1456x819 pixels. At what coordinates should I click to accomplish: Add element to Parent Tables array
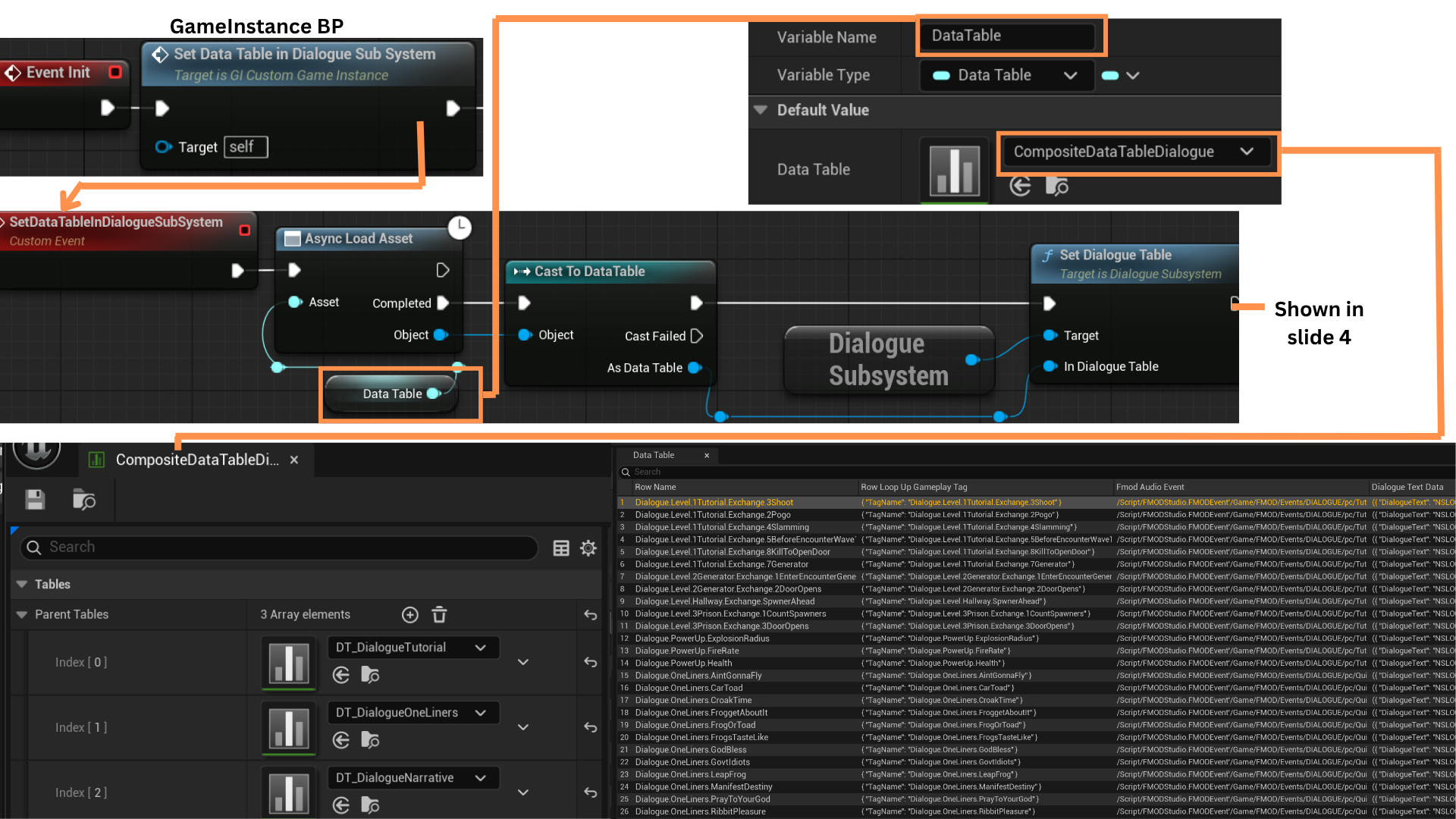(x=409, y=615)
